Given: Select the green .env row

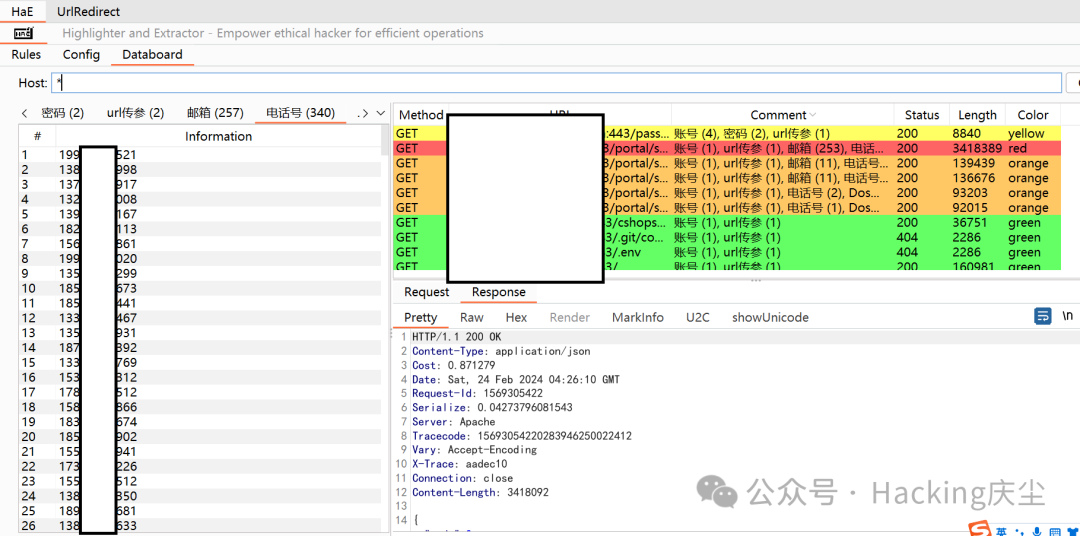Looking at the screenshot, I should [727, 252].
